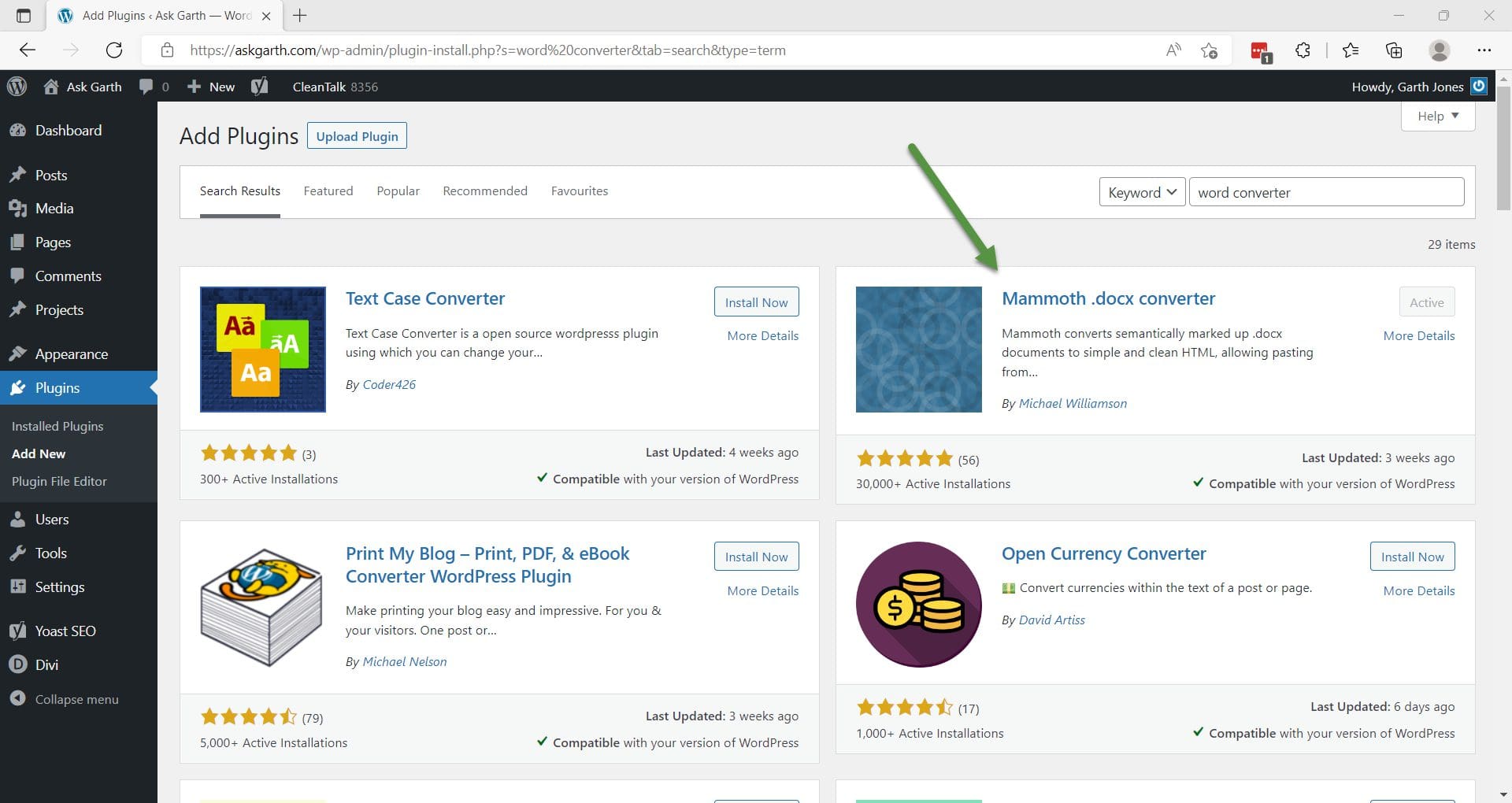Open a new browser tab
The image size is (1512, 803).
(300, 15)
